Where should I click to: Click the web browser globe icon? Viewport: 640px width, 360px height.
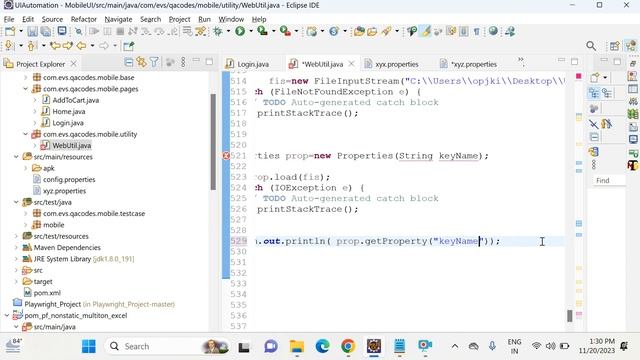493,31
